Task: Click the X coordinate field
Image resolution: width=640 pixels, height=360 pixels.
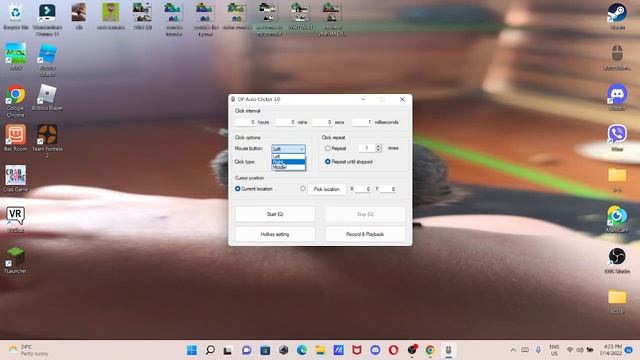Action: pos(362,189)
